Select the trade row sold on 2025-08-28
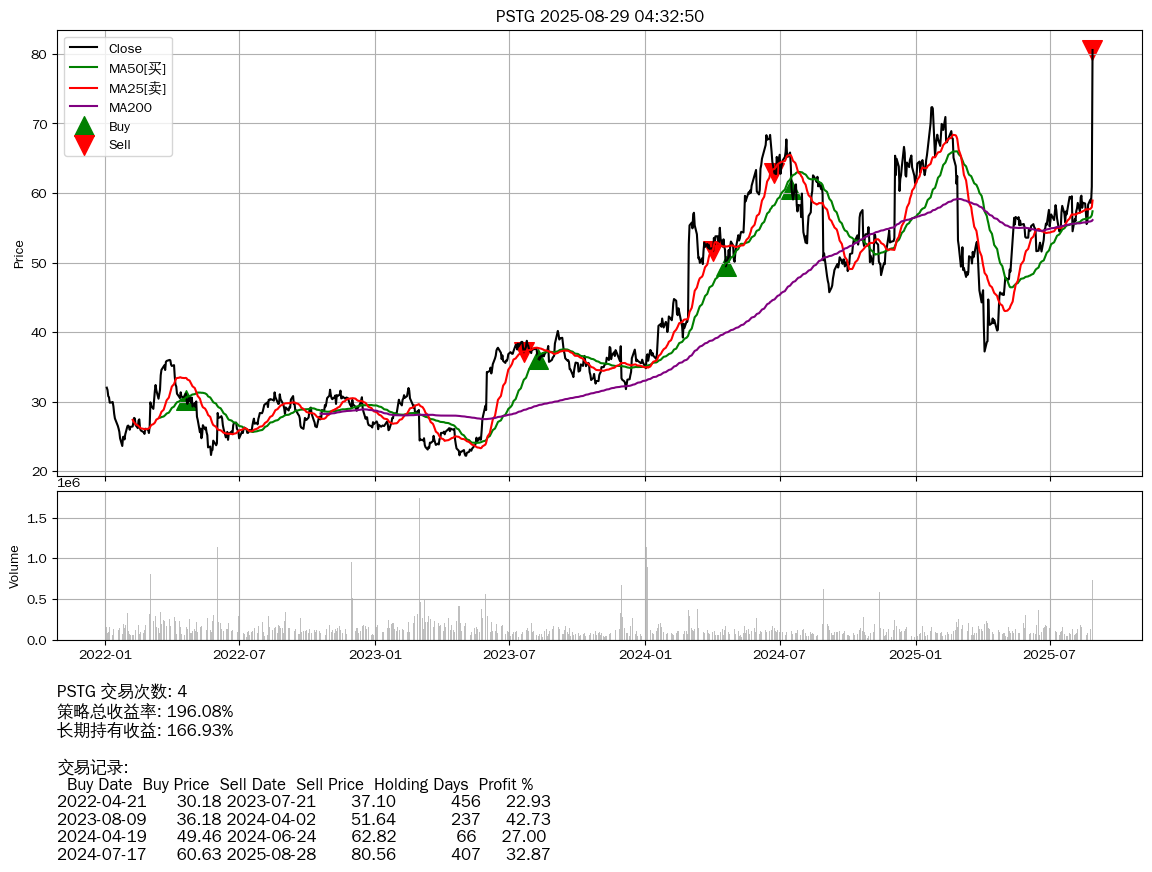Viewport: 1152px width, 872px height. tap(303, 854)
